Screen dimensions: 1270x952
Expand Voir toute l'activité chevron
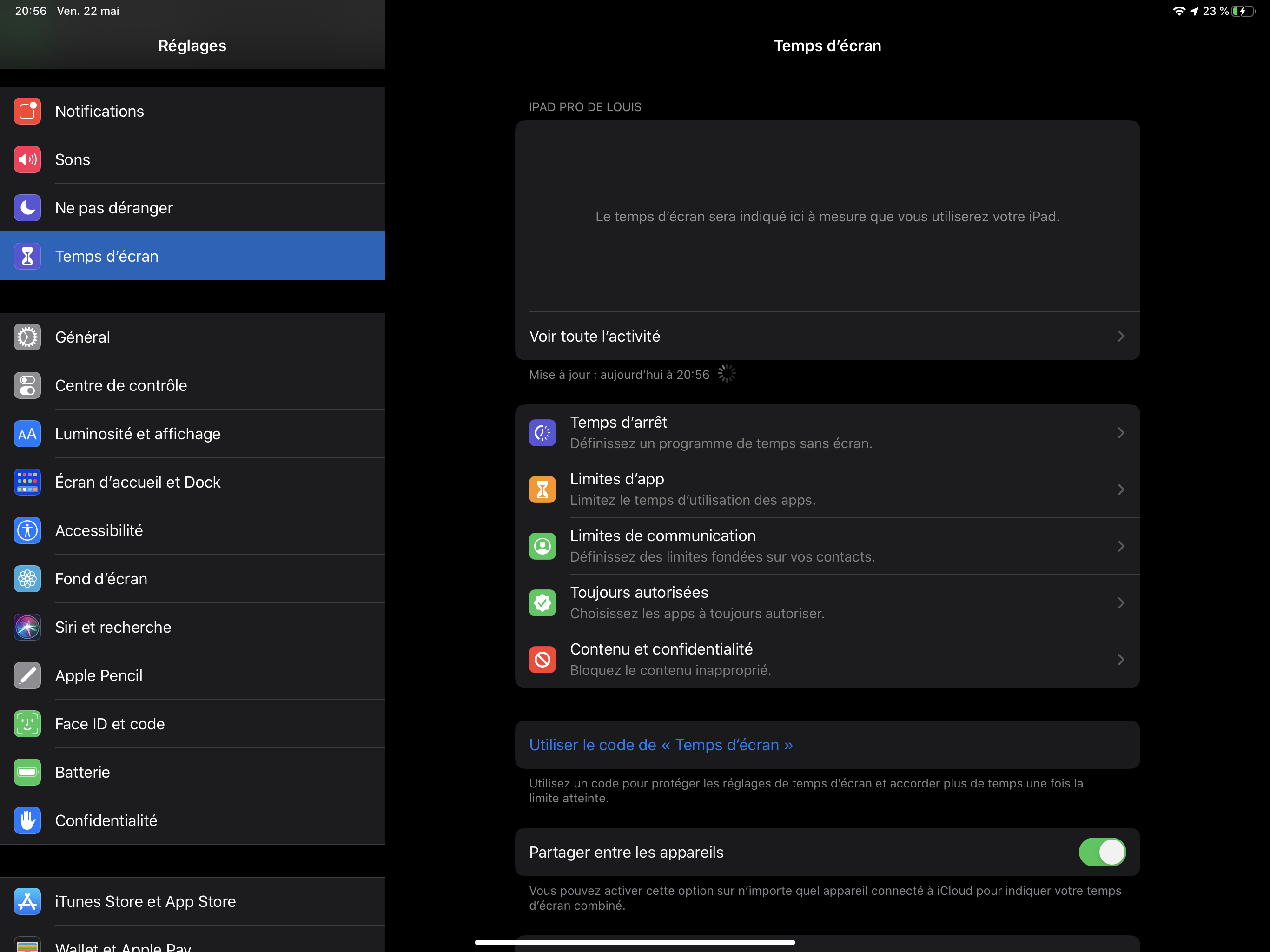[x=1120, y=337]
